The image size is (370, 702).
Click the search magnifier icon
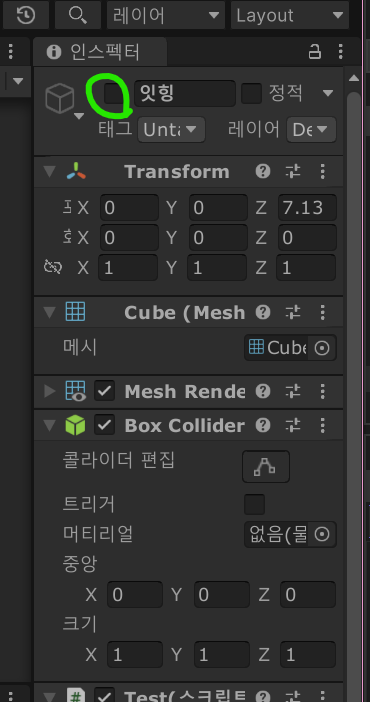[78, 16]
